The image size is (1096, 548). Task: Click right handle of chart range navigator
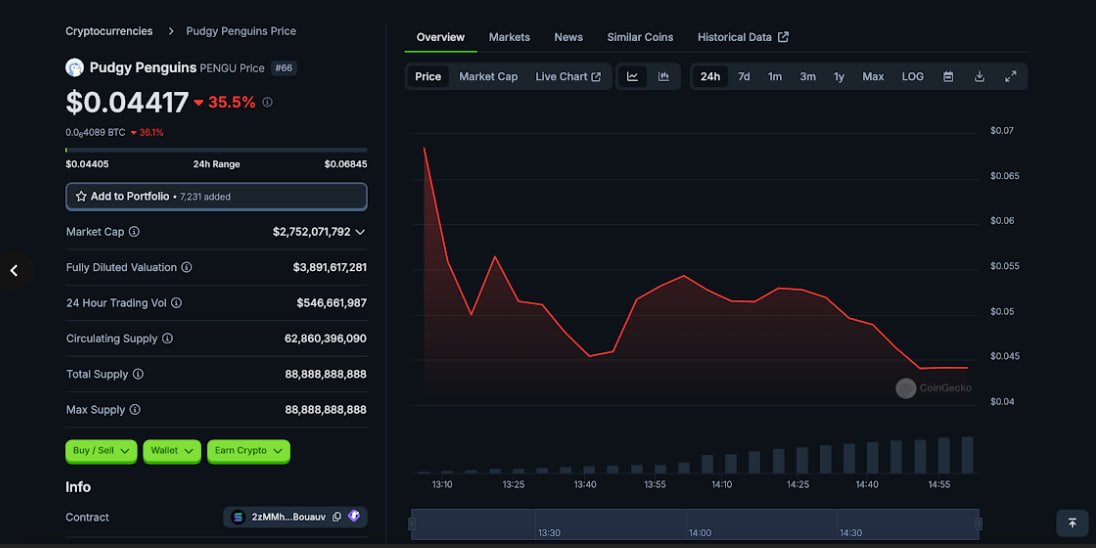tap(979, 524)
